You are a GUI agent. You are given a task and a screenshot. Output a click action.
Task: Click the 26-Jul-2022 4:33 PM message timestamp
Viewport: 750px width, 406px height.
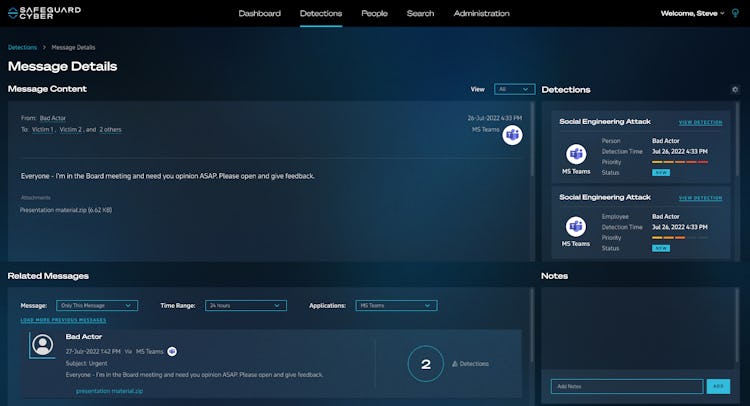click(x=495, y=118)
